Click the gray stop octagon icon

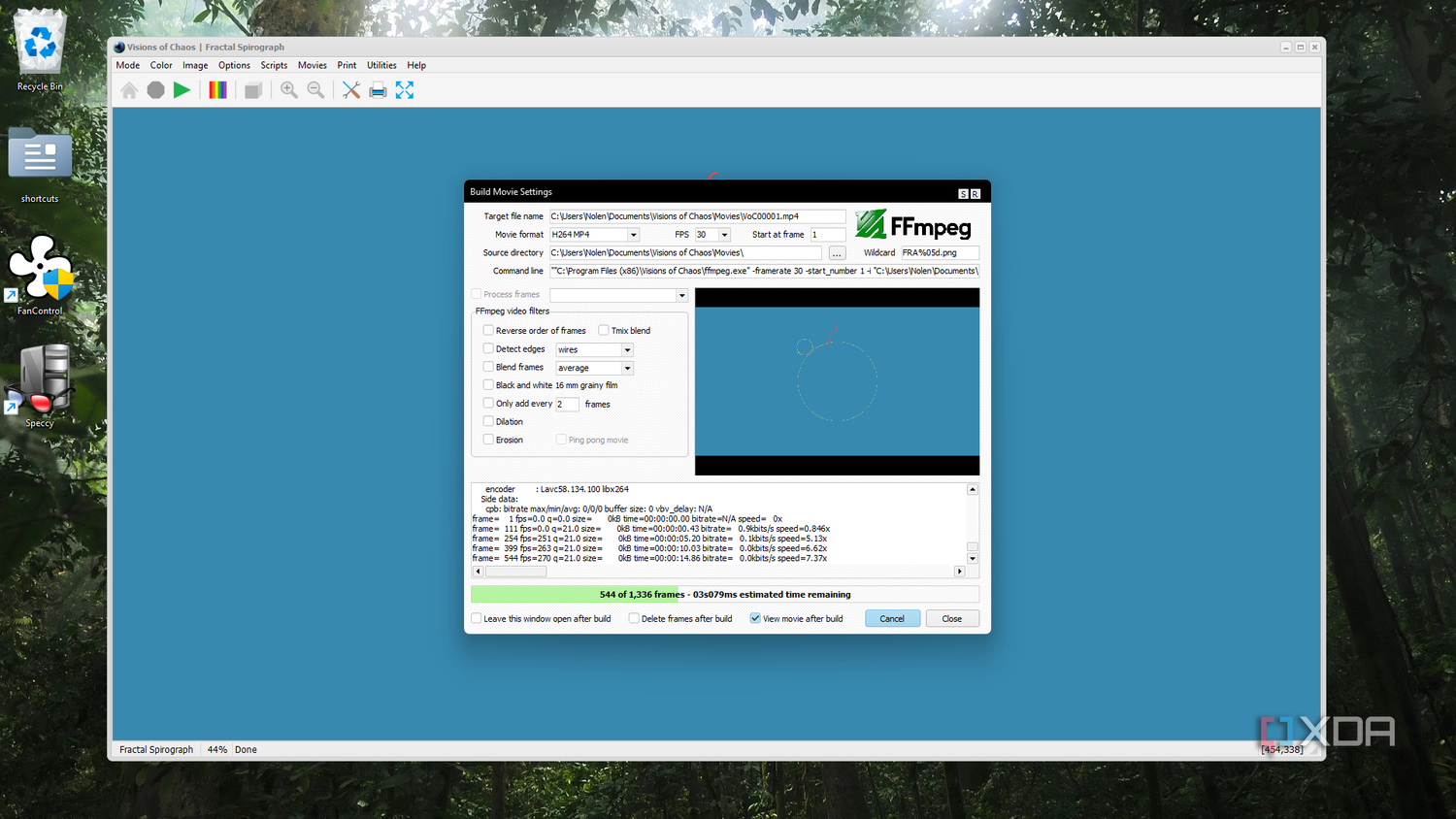click(155, 90)
